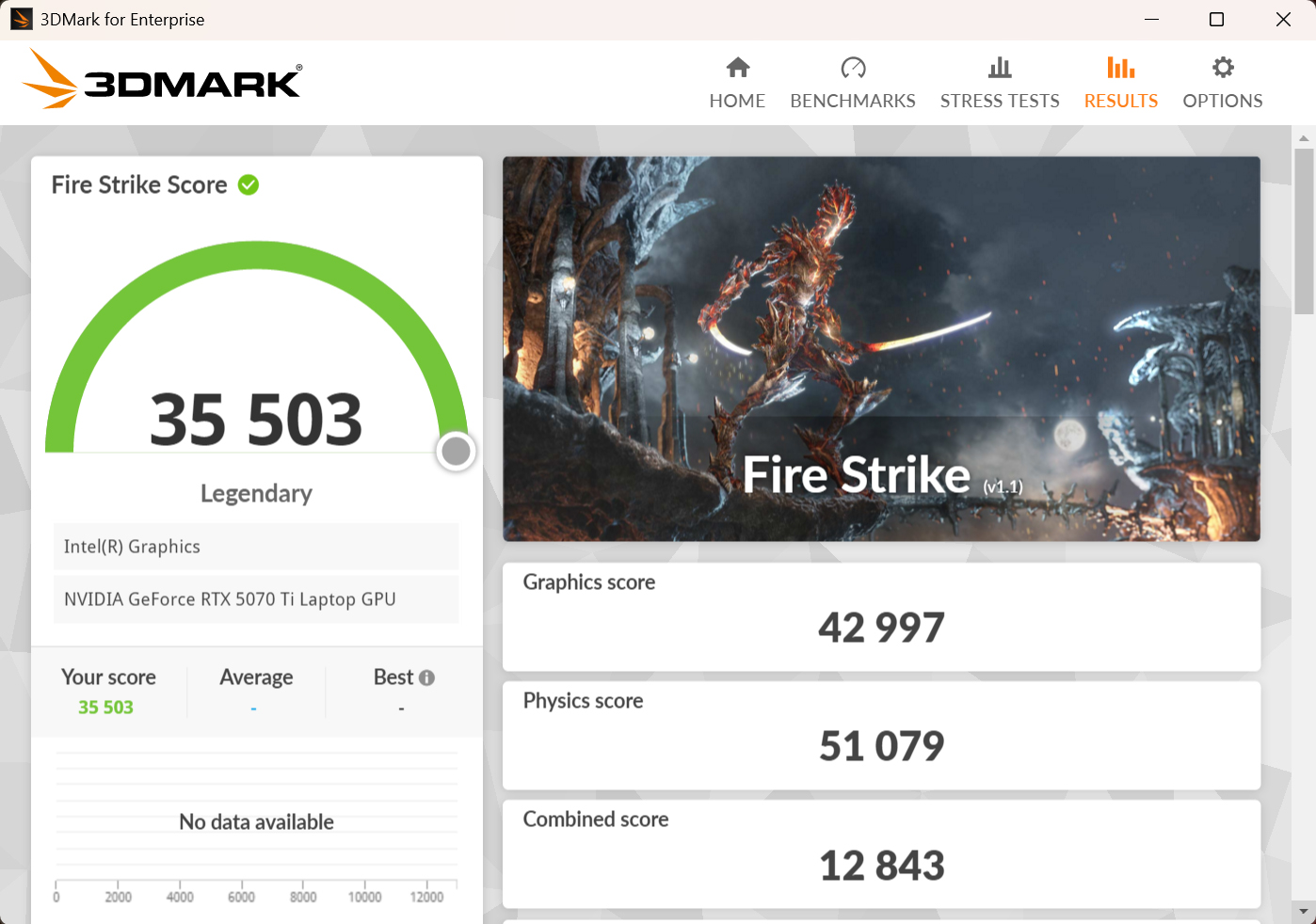1316x924 pixels.
Task: Select the Stress Tests chart icon
Action: pyautogui.click(x=999, y=68)
